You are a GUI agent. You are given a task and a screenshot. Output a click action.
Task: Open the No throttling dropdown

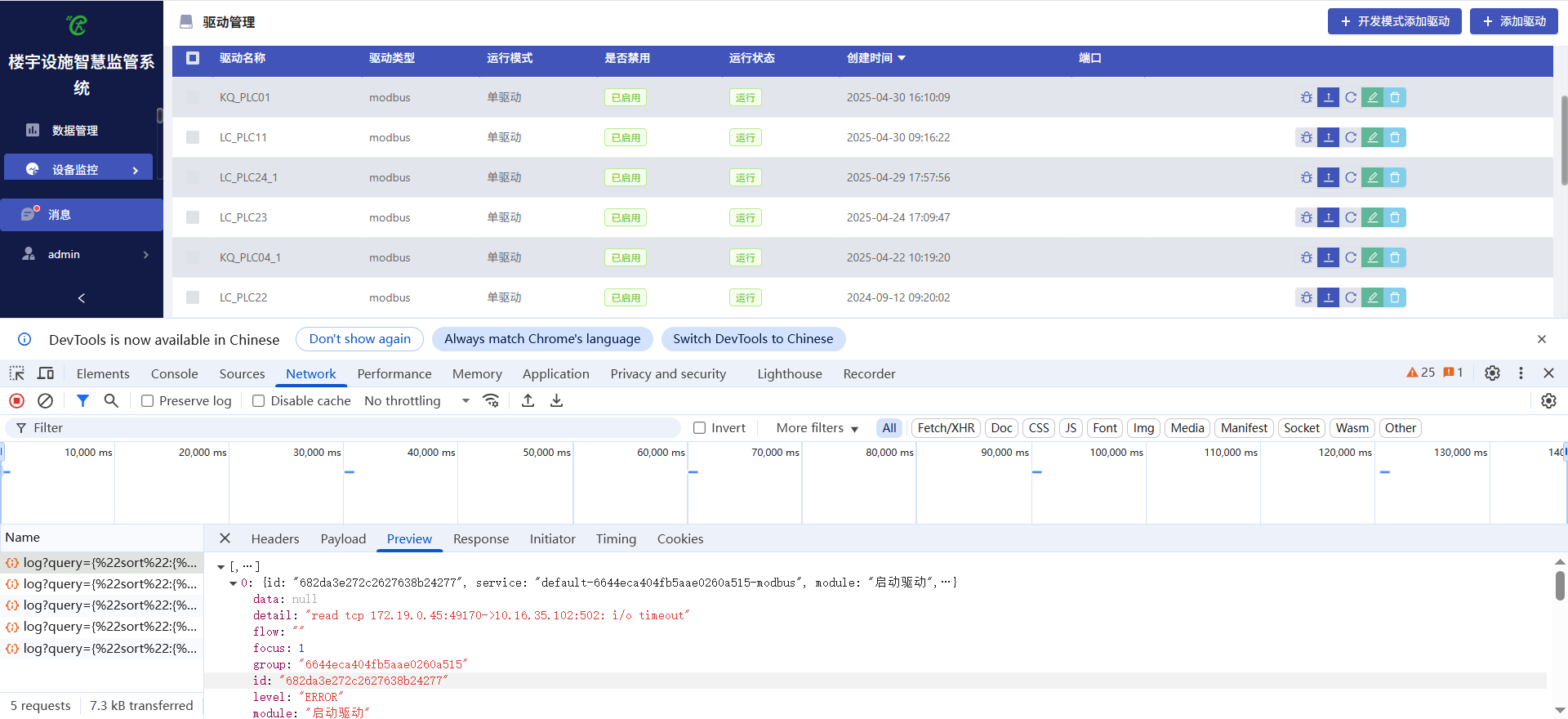tap(417, 400)
